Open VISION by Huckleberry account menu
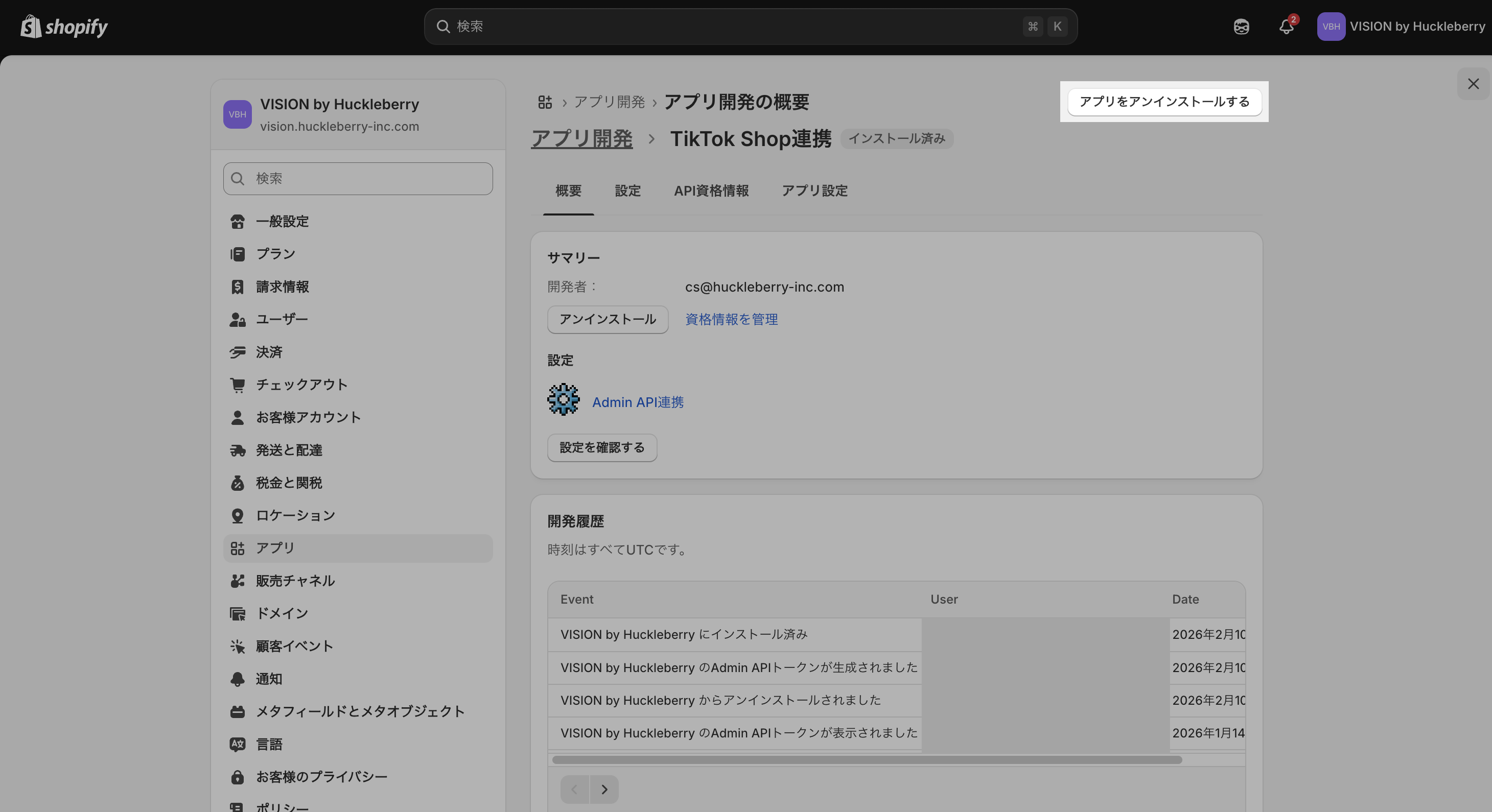1492x812 pixels. pyautogui.click(x=1402, y=27)
